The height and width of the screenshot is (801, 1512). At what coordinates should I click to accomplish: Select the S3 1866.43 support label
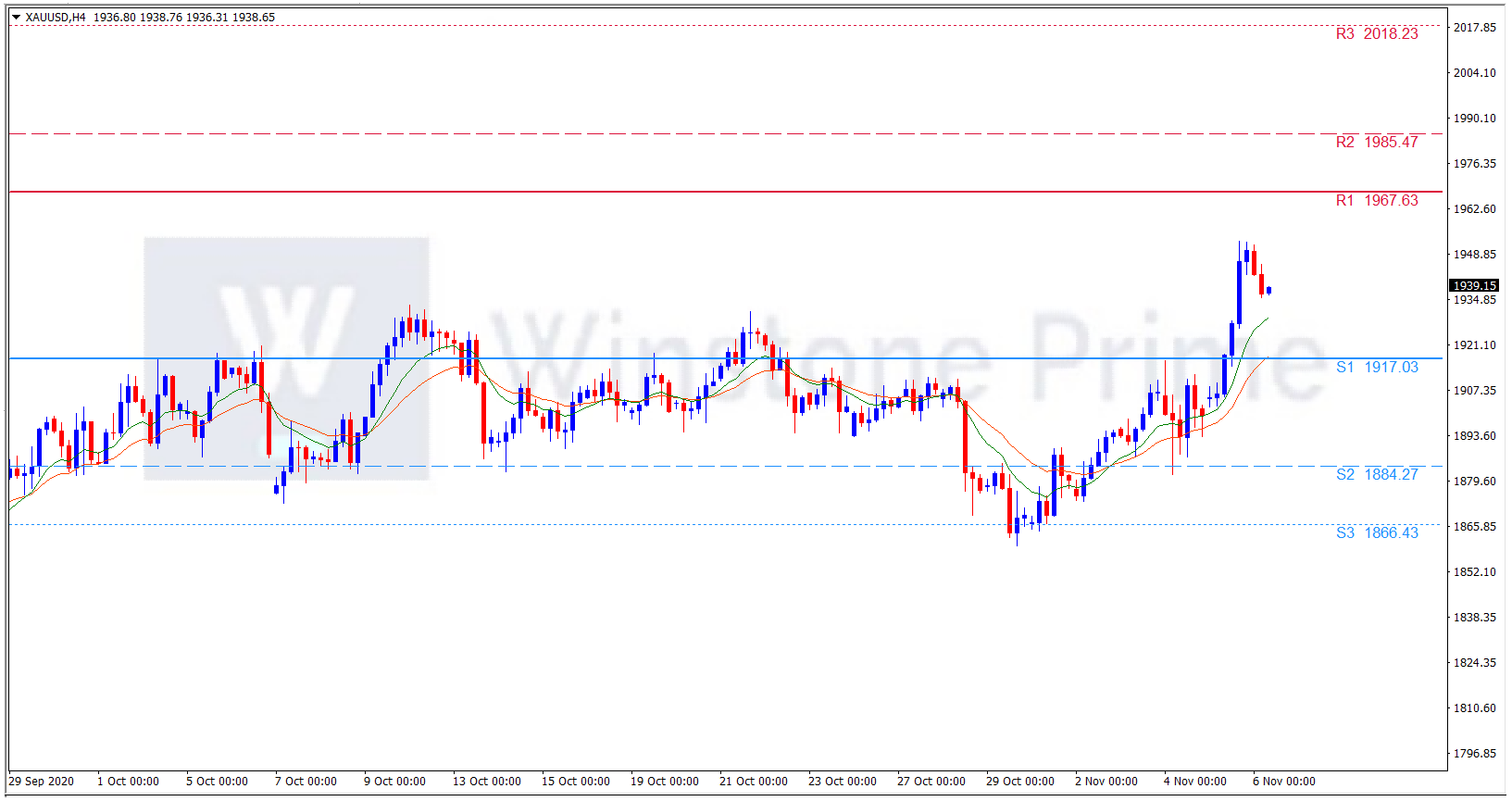click(1376, 533)
